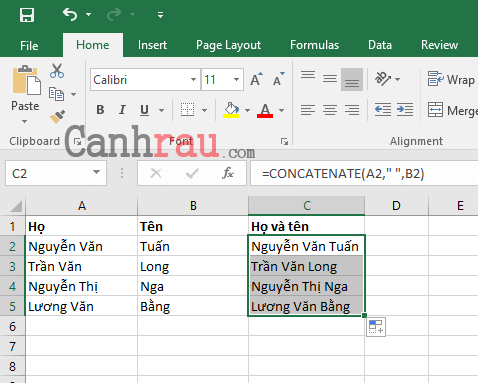
Task: Click the Insert Function fx icon
Action: (228, 173)
